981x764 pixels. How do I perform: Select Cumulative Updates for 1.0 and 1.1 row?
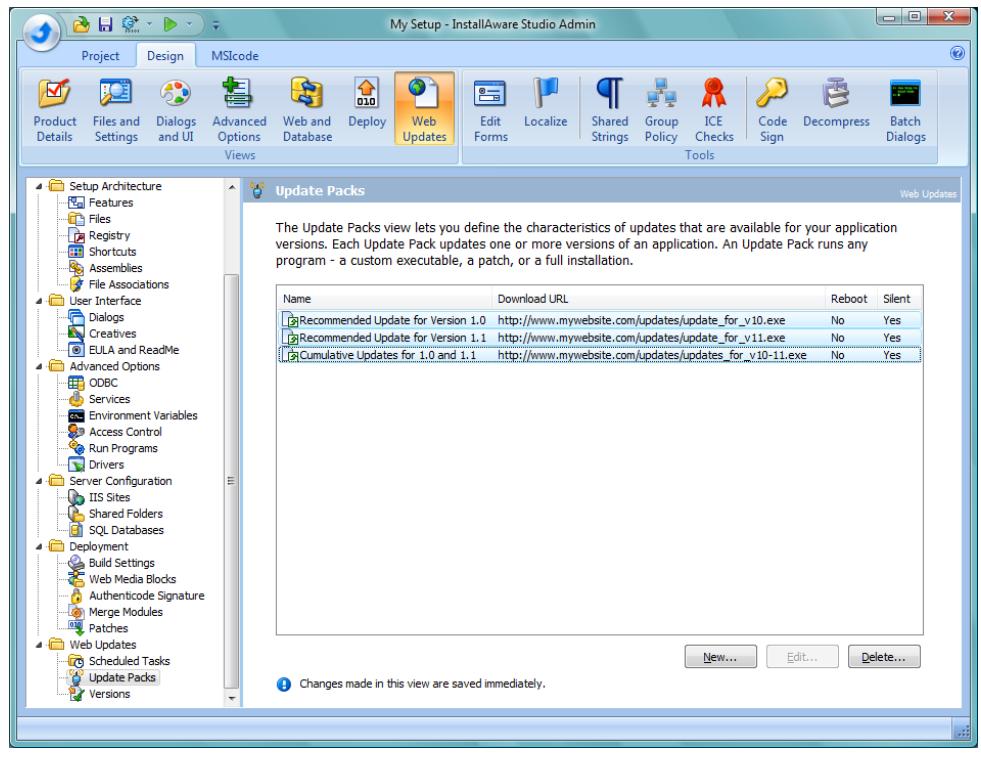coord(599,355)
